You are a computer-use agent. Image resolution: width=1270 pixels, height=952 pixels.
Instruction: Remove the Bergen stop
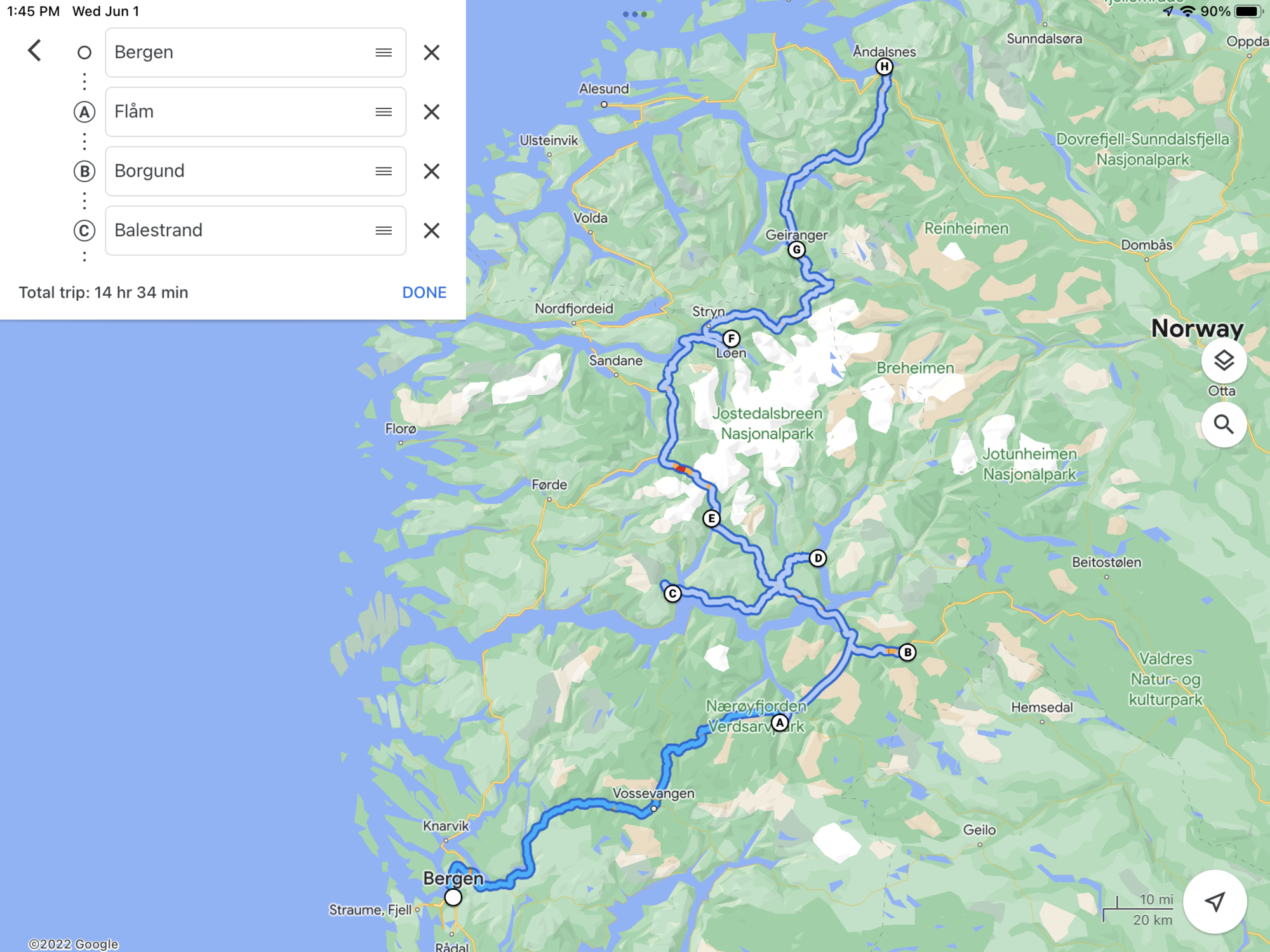coord(432,53)
